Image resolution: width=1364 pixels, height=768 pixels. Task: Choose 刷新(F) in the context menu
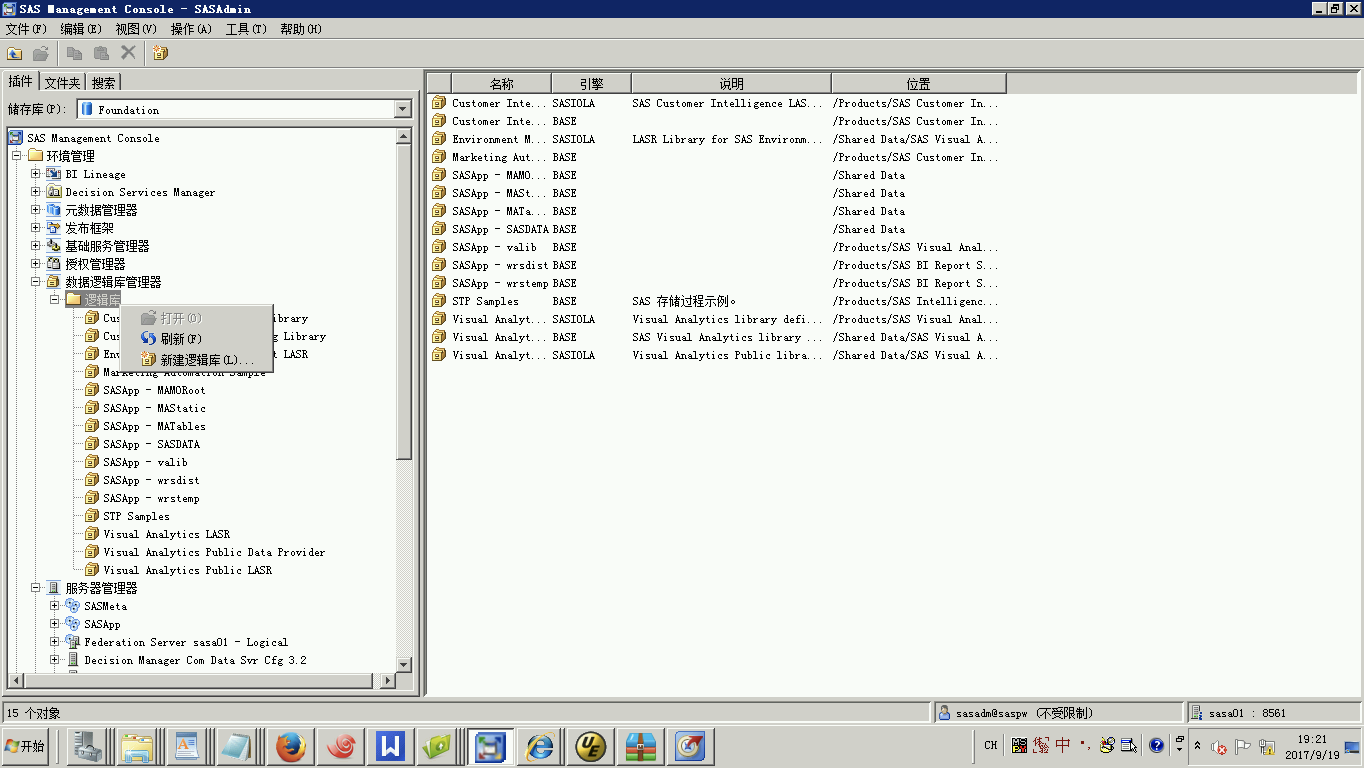coord(196,339)
